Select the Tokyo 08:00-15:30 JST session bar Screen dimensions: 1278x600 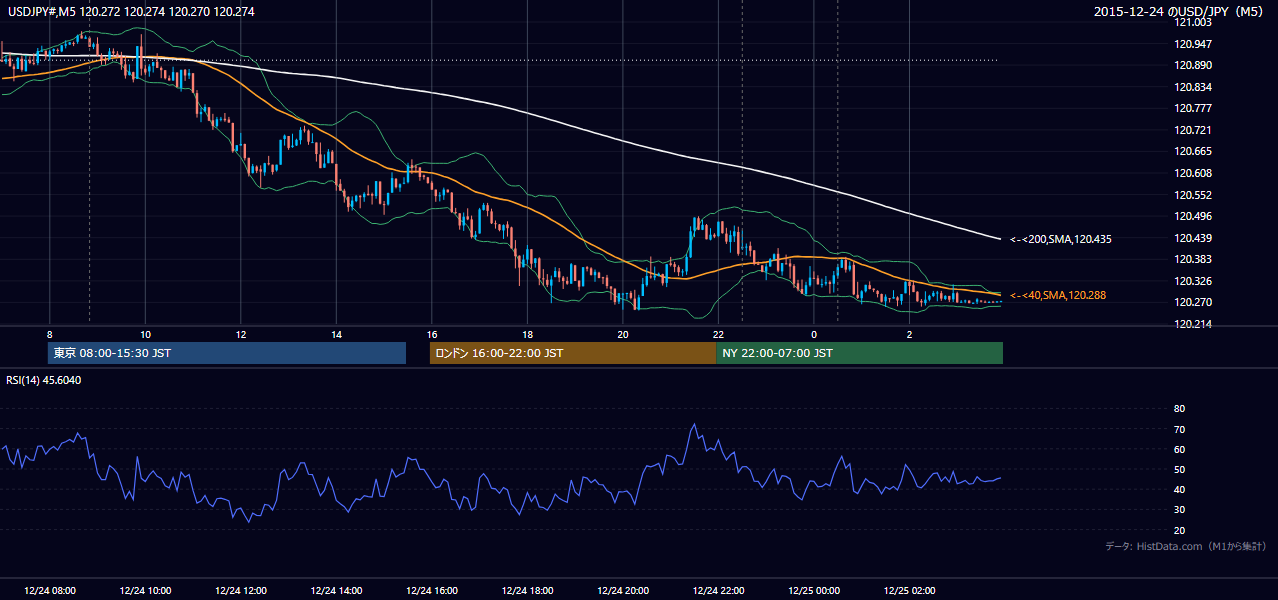pyautogui.click(x=227, y=353)
